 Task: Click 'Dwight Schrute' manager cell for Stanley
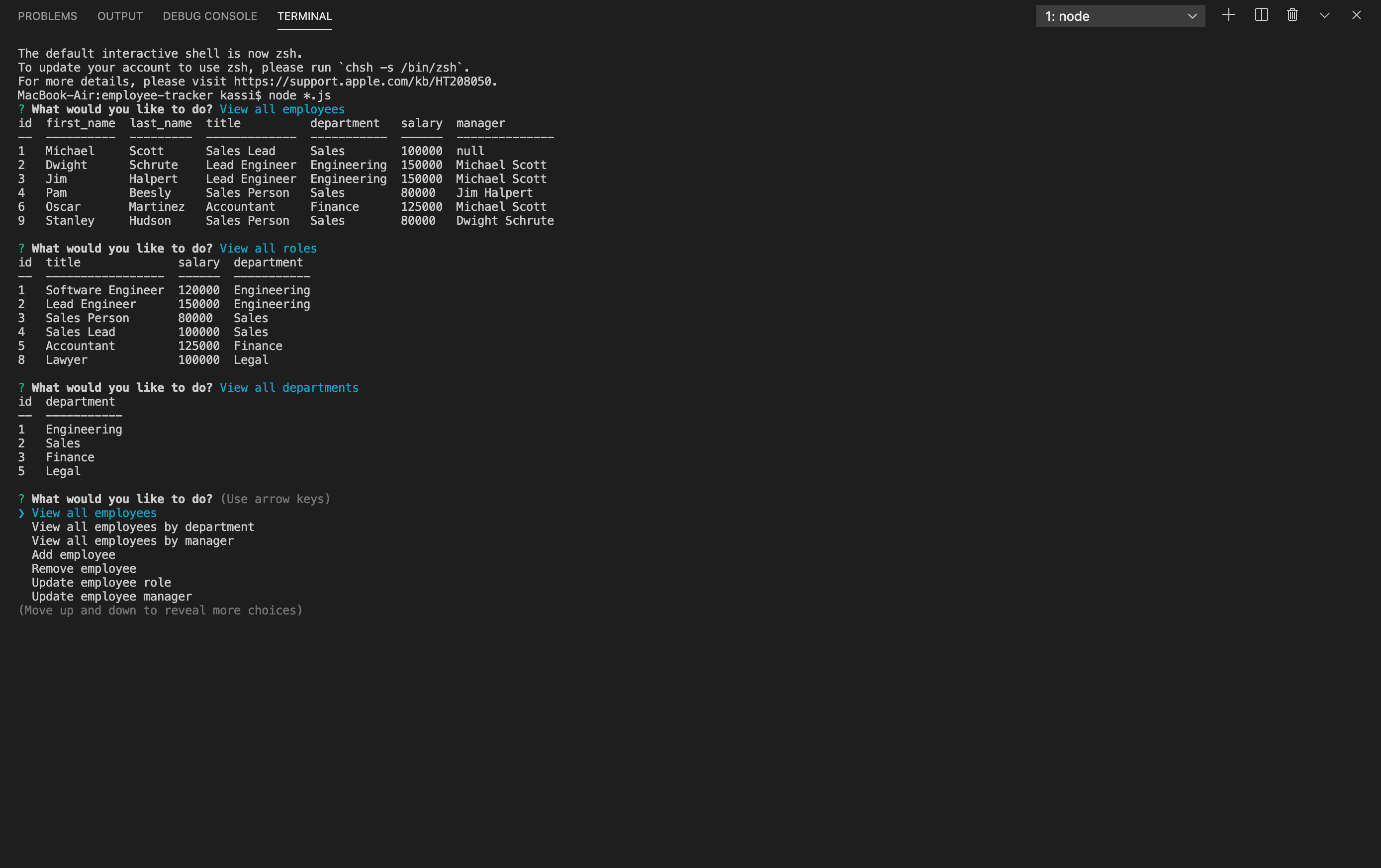(x=505, y=221)
